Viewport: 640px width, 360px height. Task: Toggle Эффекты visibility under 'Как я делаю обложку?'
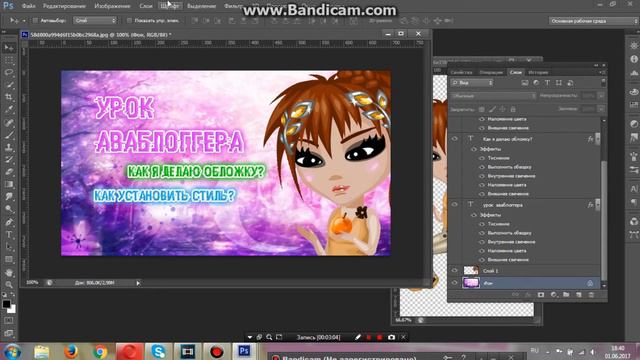click(473, 149)
